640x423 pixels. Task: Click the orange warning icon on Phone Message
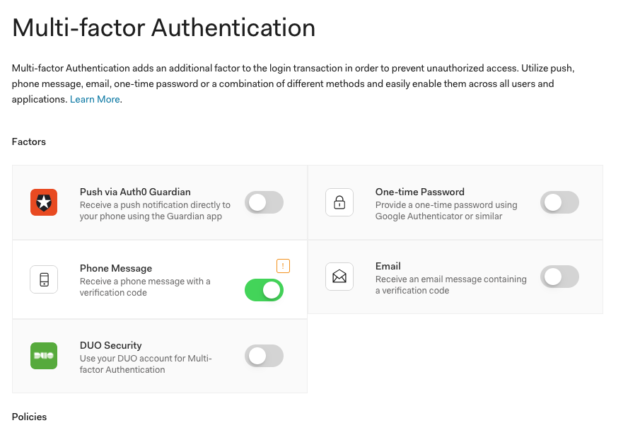pyautogui.click(x=283, y=266)
